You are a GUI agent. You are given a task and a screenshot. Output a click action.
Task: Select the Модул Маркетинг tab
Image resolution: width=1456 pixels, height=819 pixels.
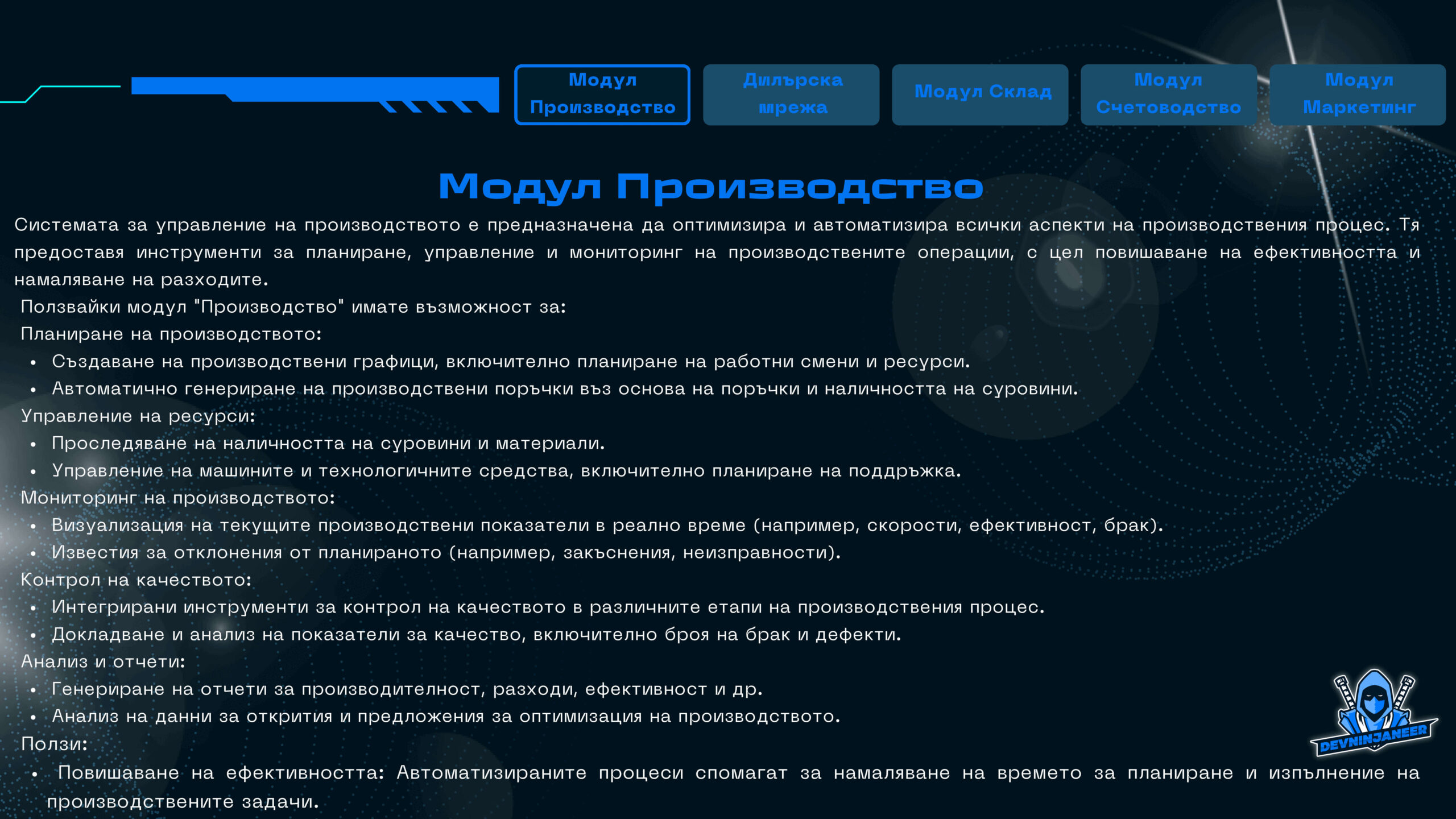click(1358, 94)
